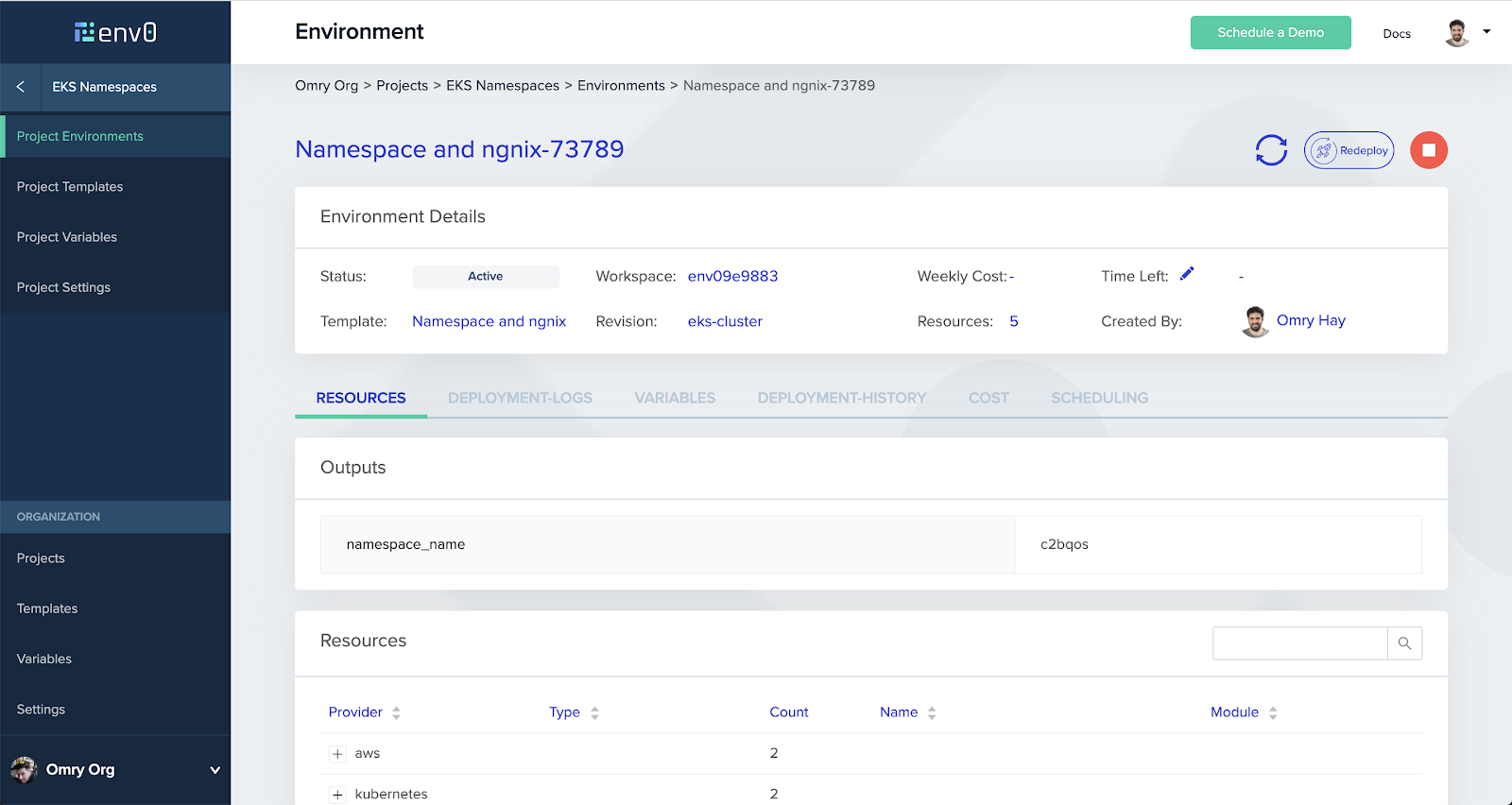Click the Schedule a Demo button
Screen dimensions: 1512x805
pyautogui.click(x=1270, y=33)
